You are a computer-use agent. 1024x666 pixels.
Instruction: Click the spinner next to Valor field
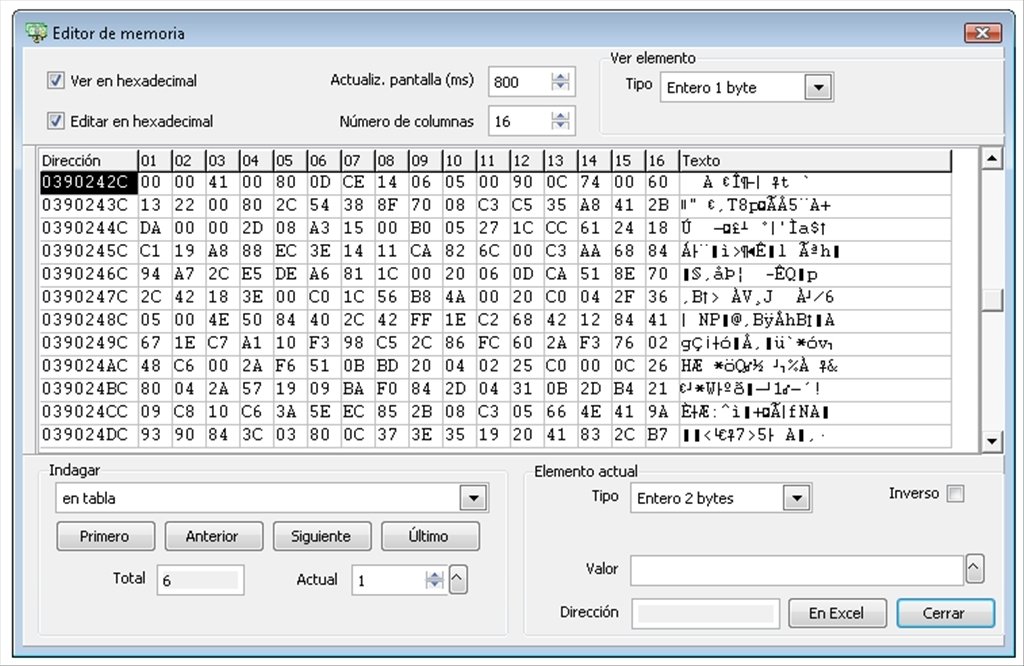coord(975,569)
